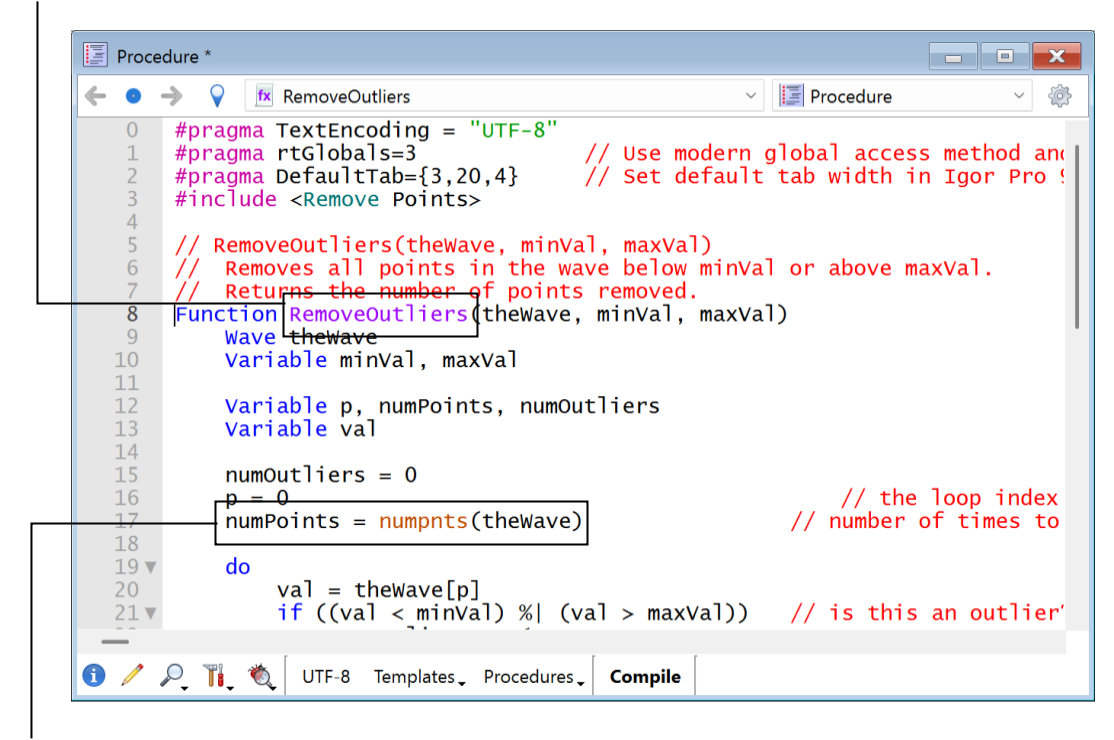
Task: Click the vertical scrollbar thumb
Action: click(x=1076, y=235)
